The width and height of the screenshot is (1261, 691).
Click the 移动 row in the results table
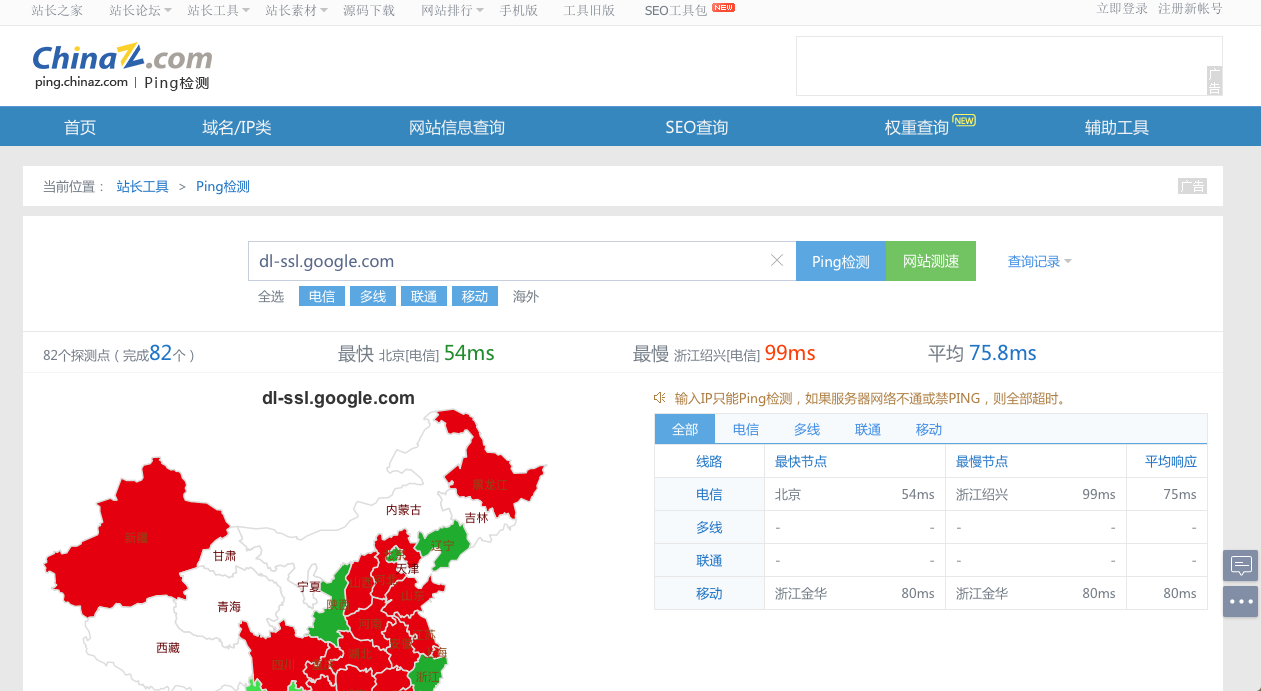click(931, 593)
